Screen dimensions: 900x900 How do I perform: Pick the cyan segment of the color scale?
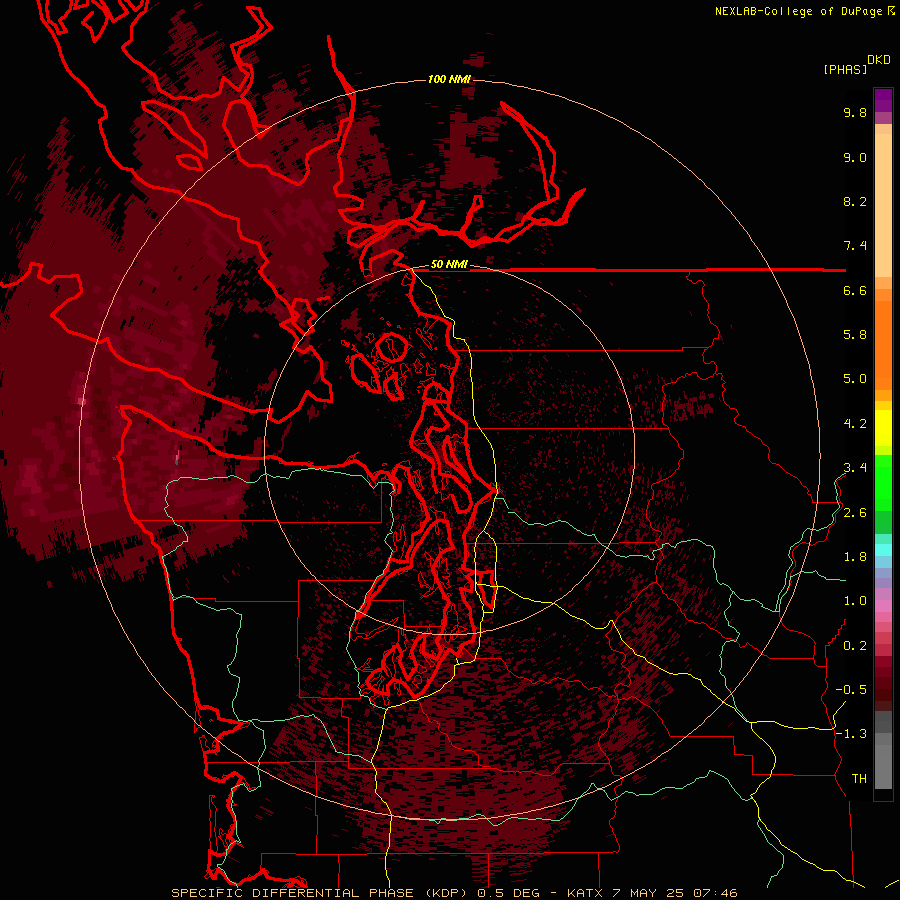point(883,550)
